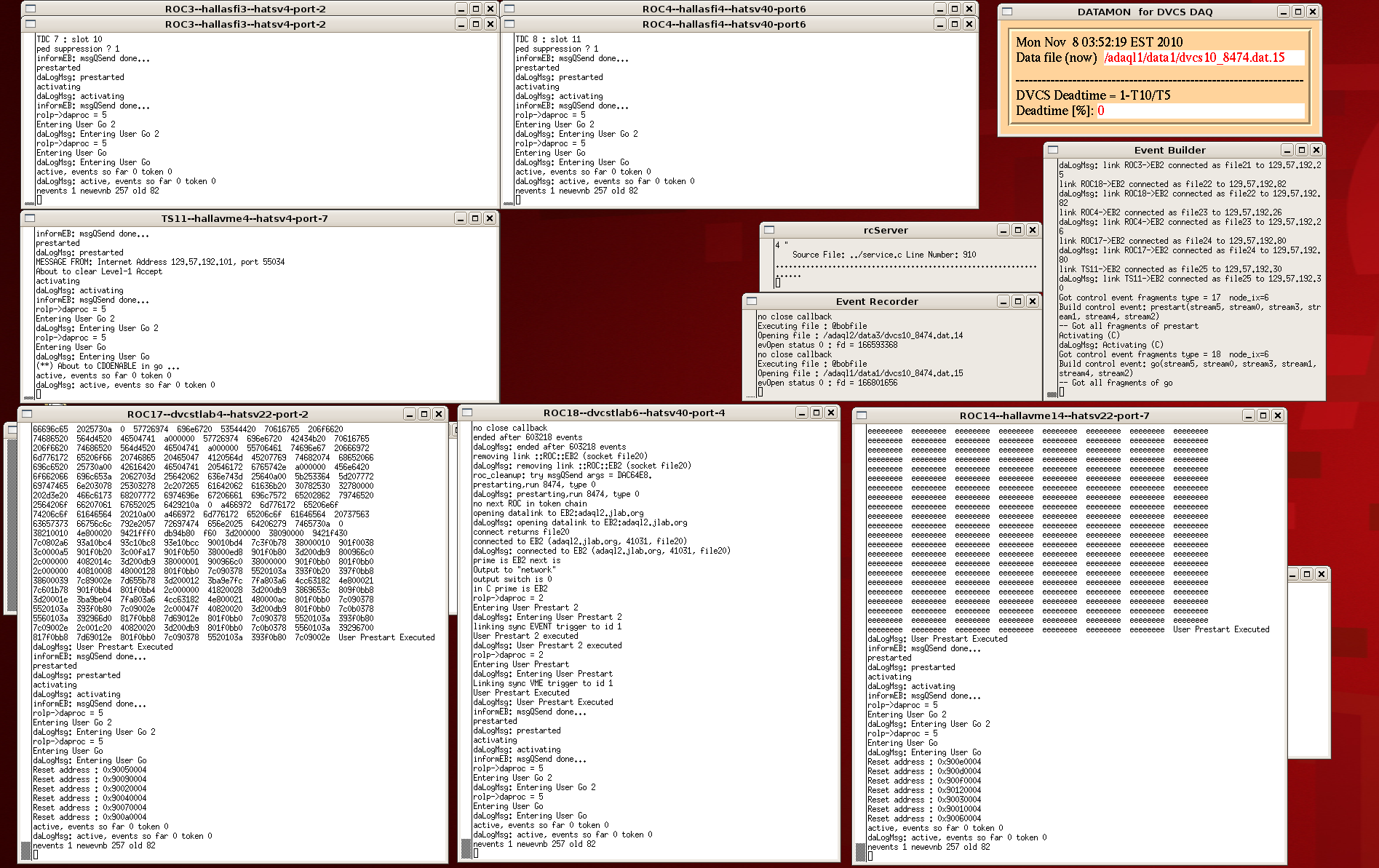Minimize the Event Builder window

1287,150
